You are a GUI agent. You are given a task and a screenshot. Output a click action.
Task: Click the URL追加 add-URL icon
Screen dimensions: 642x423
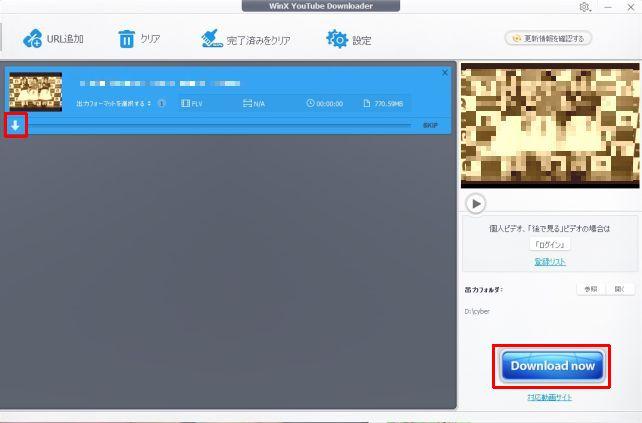coord(32,38)
